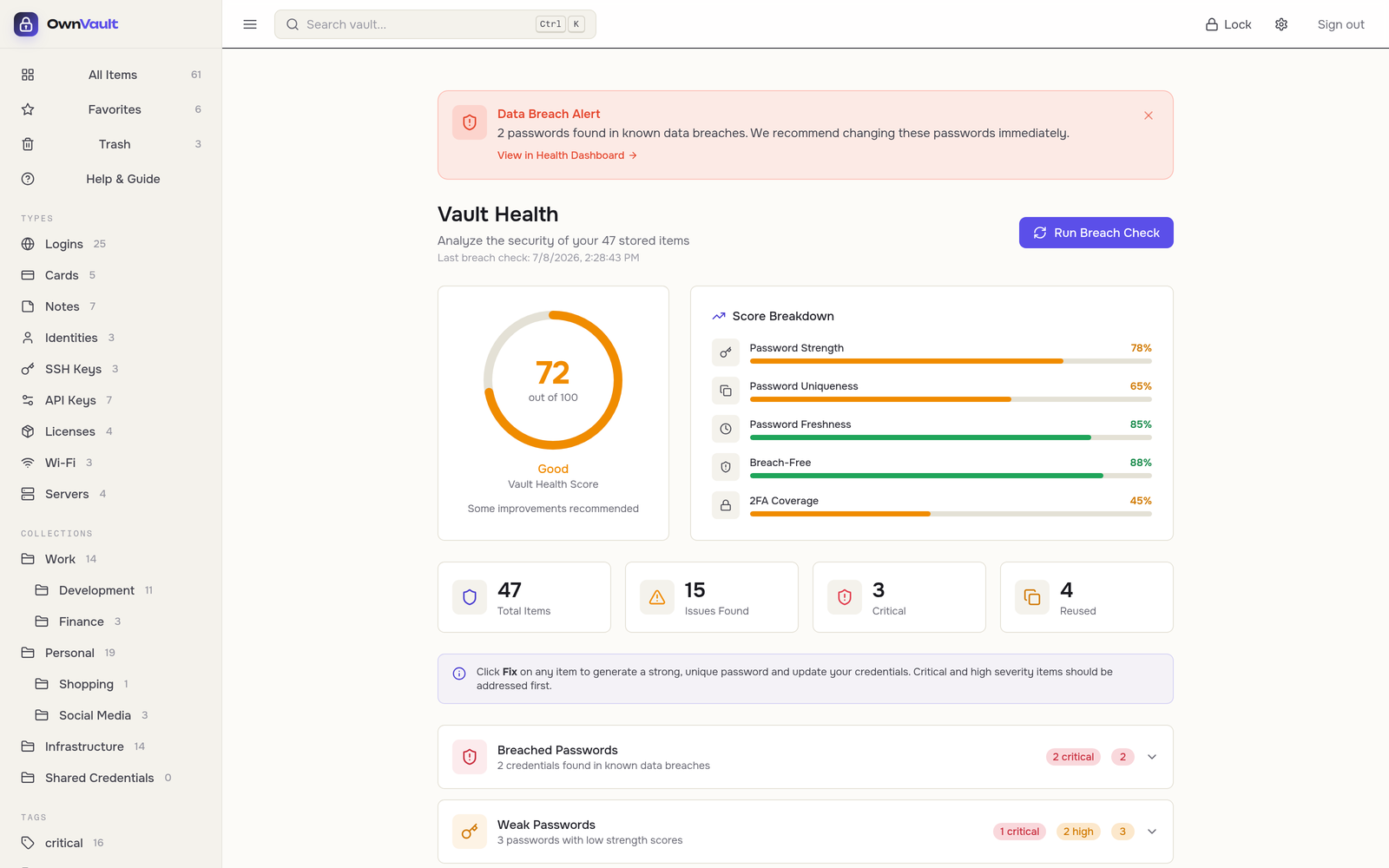Click the Reused passwords copy icon
Image resolution: width=1389 pixels, height=868 pixels.
pos(1032,597)
